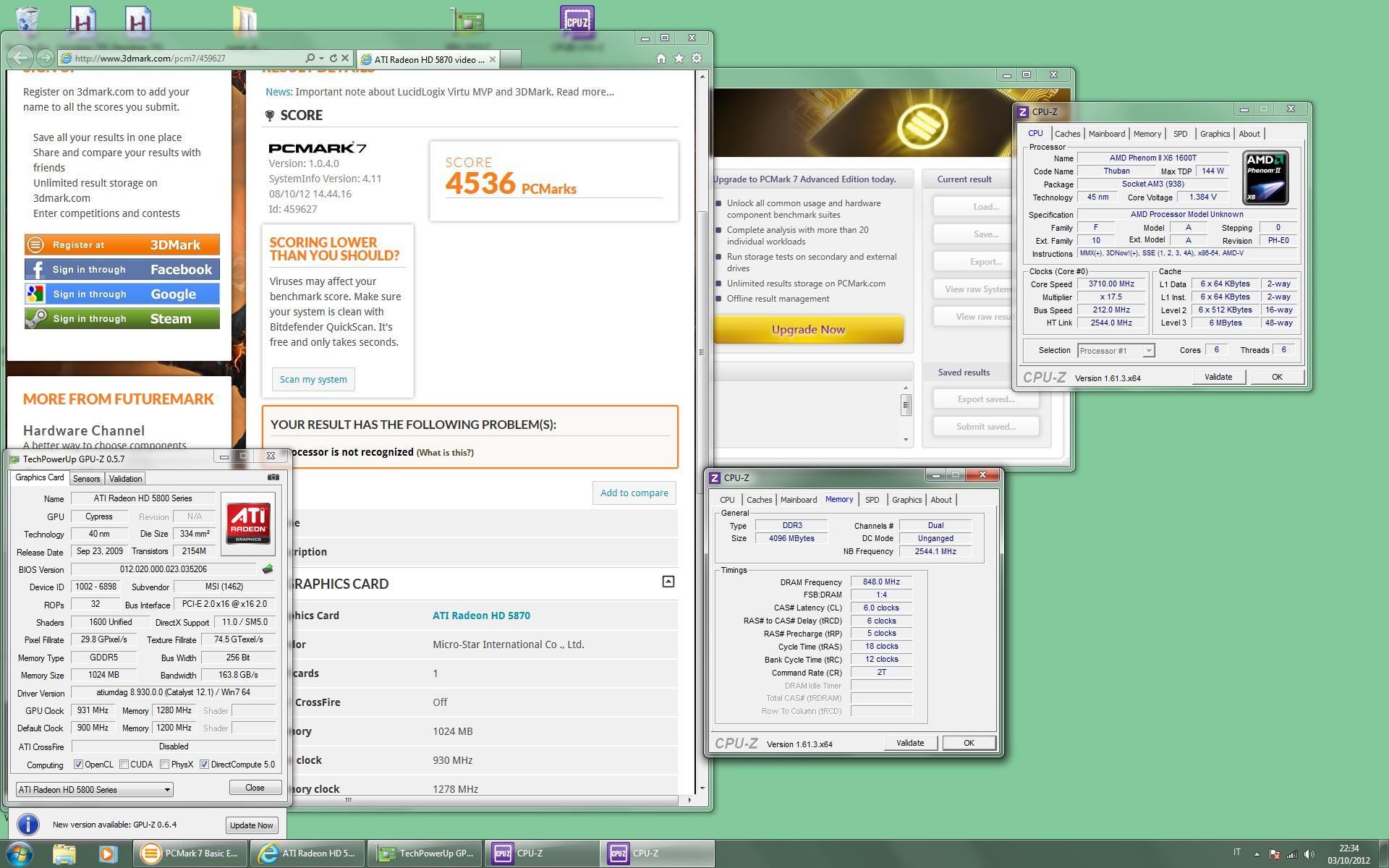Image resolution: width=1389 pixels, height=868 pixels.
Task: Click the volume speaker tray icon
Action: 1310,854
